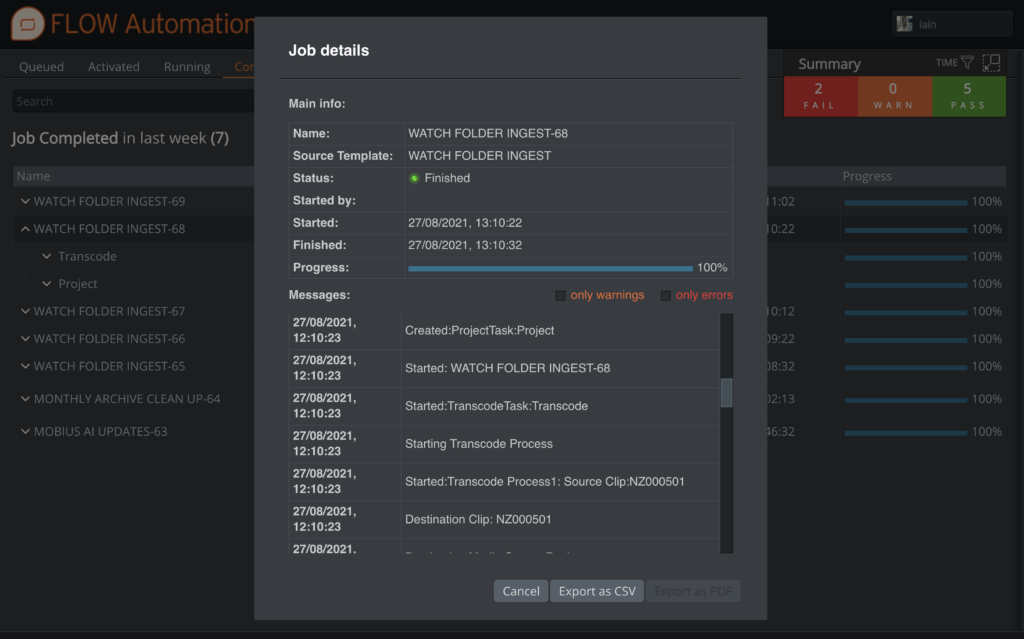Select message Started: WATCH FOLDER INGEST-68

coord(507,369)
